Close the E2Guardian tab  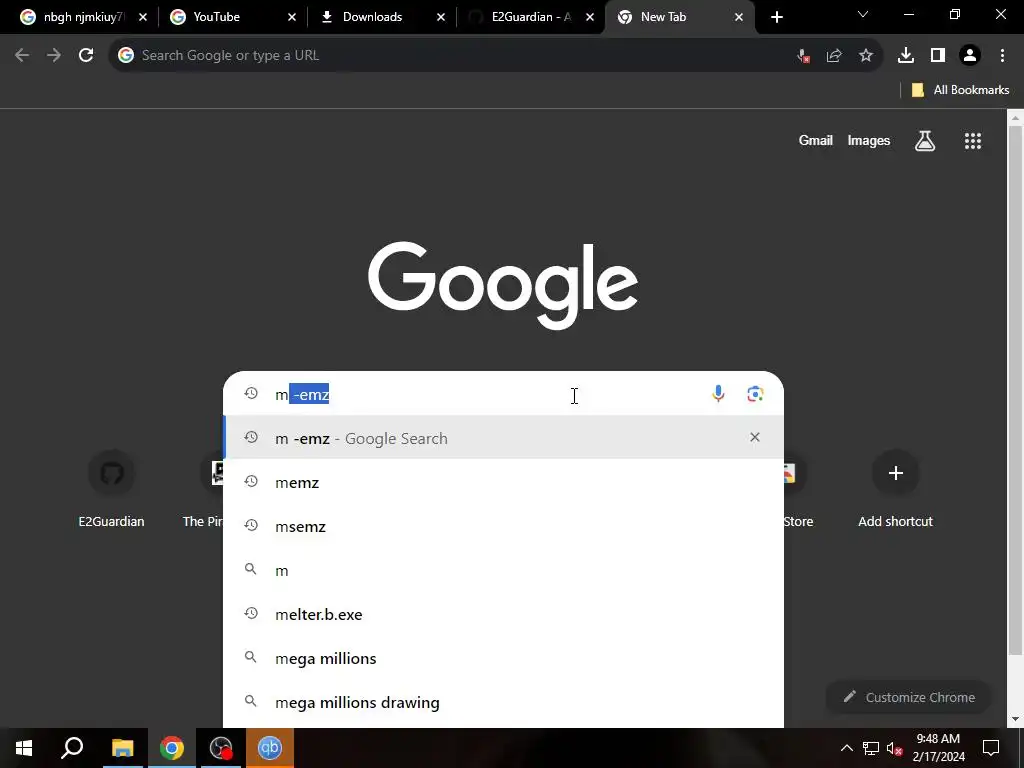click(590, 17)
